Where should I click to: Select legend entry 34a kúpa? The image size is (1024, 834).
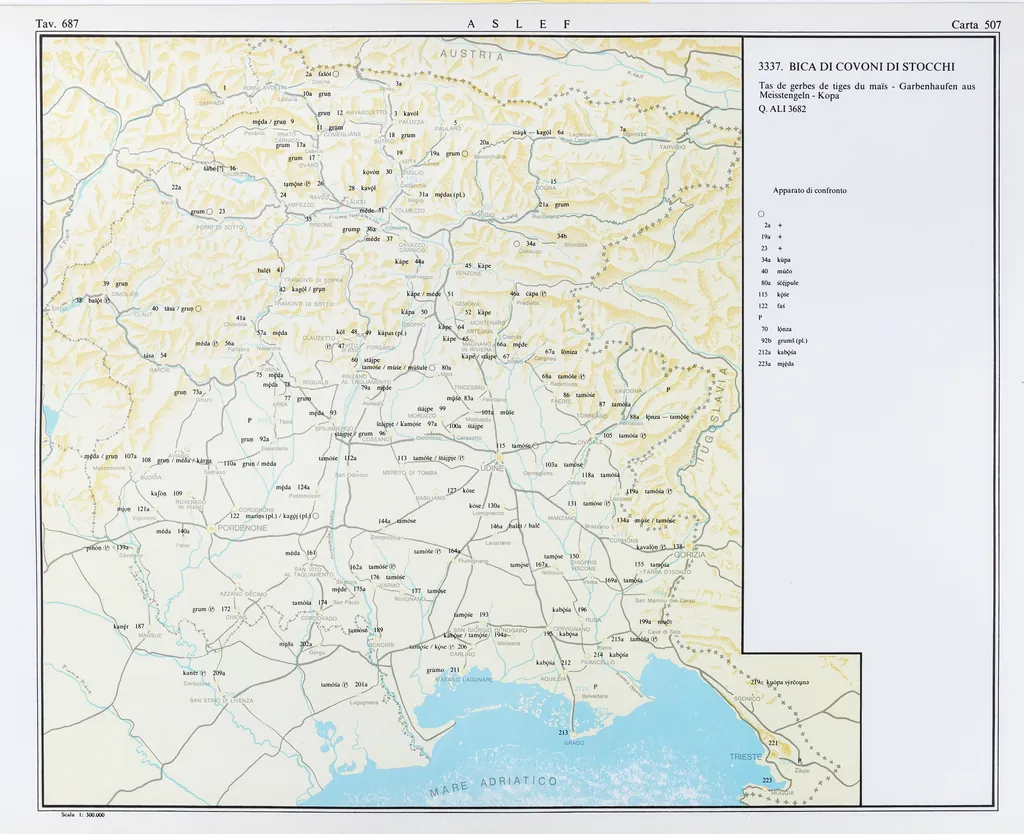tap(779, 258)
